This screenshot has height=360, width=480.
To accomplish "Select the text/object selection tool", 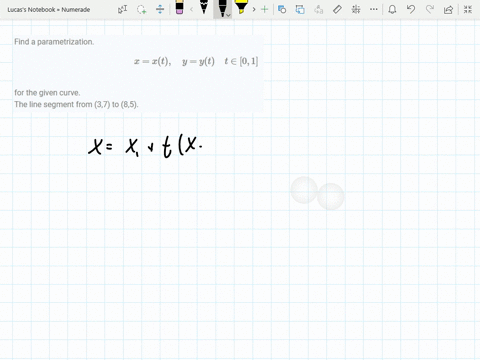I will point(122,9).
